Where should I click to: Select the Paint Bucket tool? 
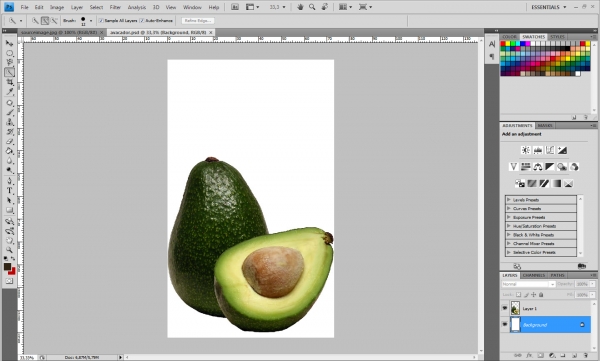coord(9,151)
